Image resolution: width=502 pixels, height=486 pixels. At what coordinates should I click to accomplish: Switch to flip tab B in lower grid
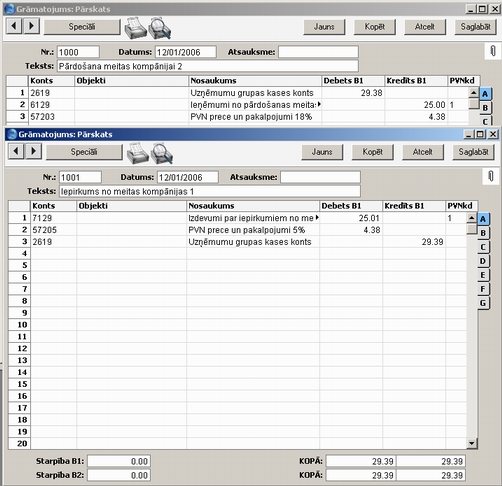tap(483, 233)
